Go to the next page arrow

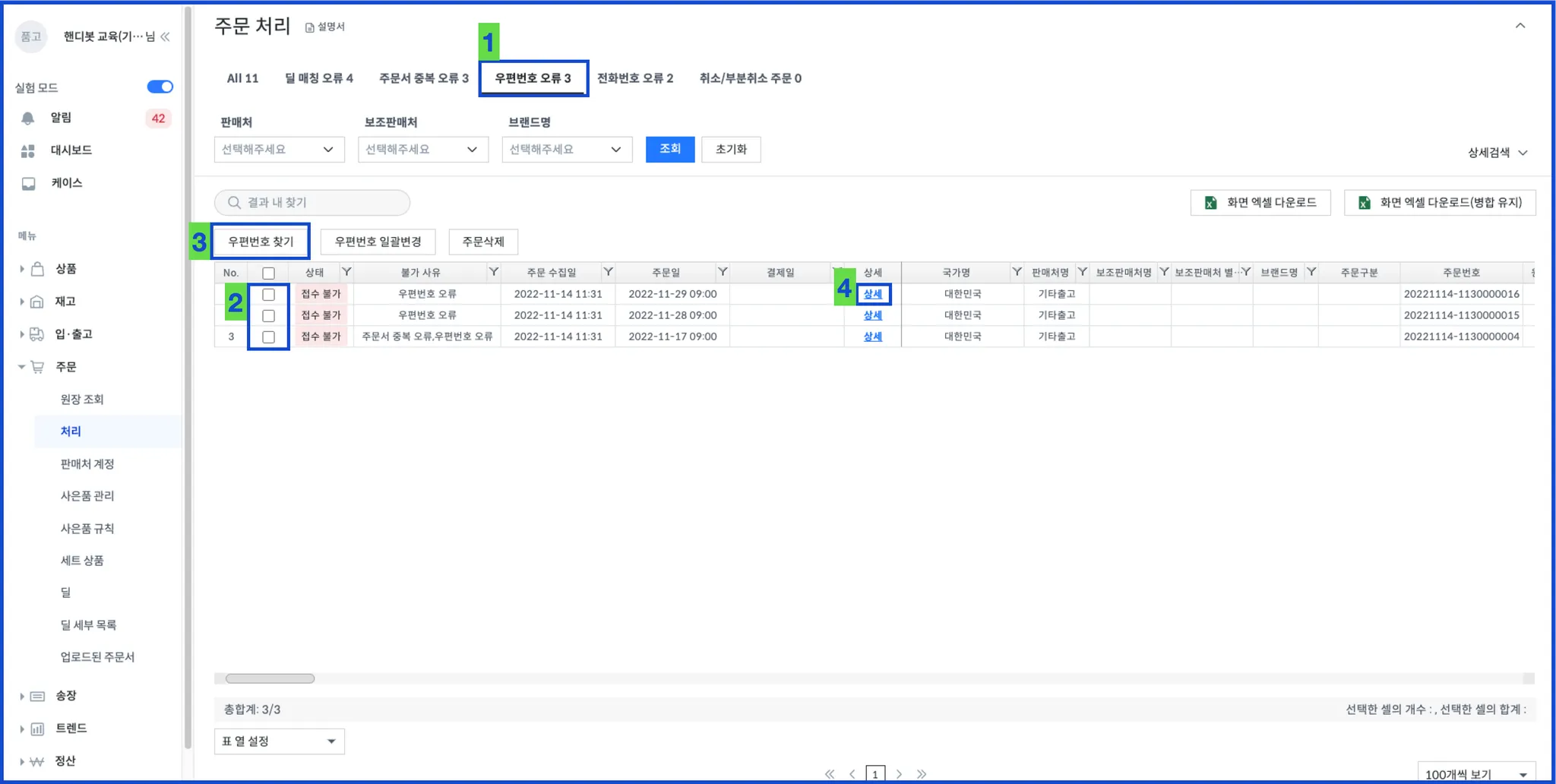[899, 774]
